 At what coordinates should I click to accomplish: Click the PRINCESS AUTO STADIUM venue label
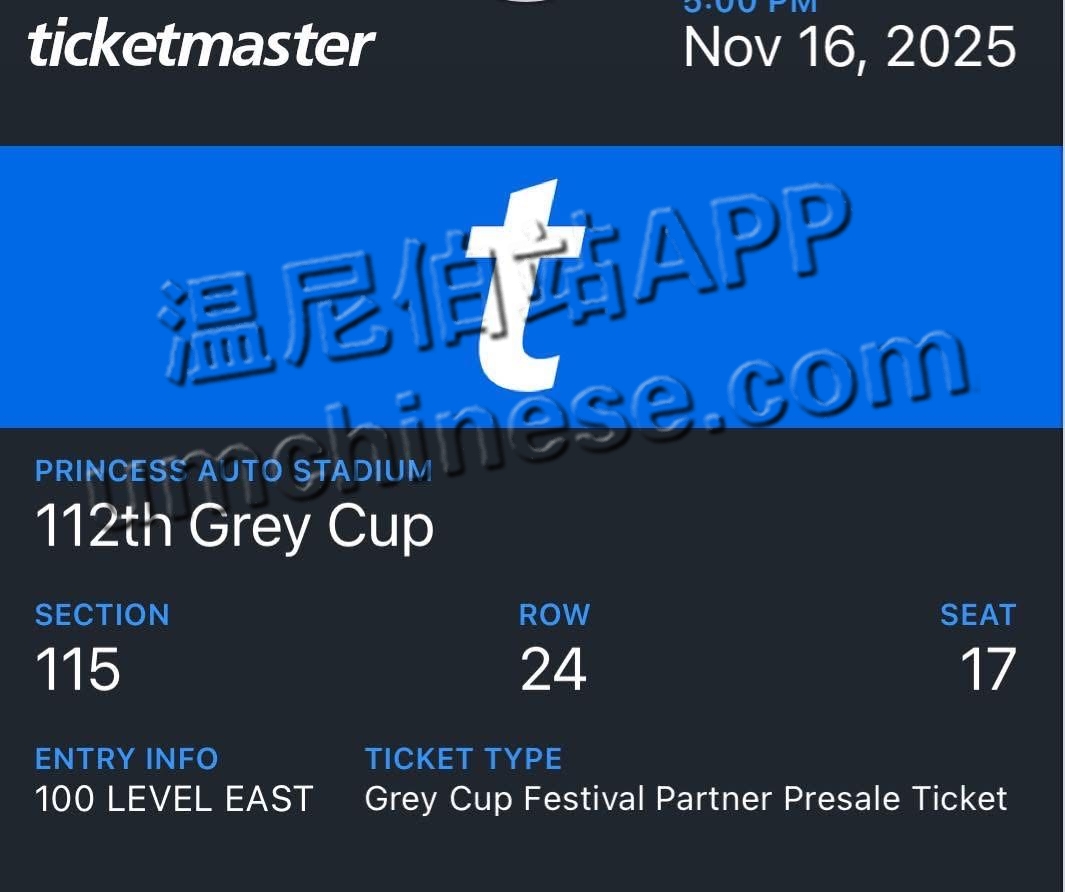tap(233, 471)
